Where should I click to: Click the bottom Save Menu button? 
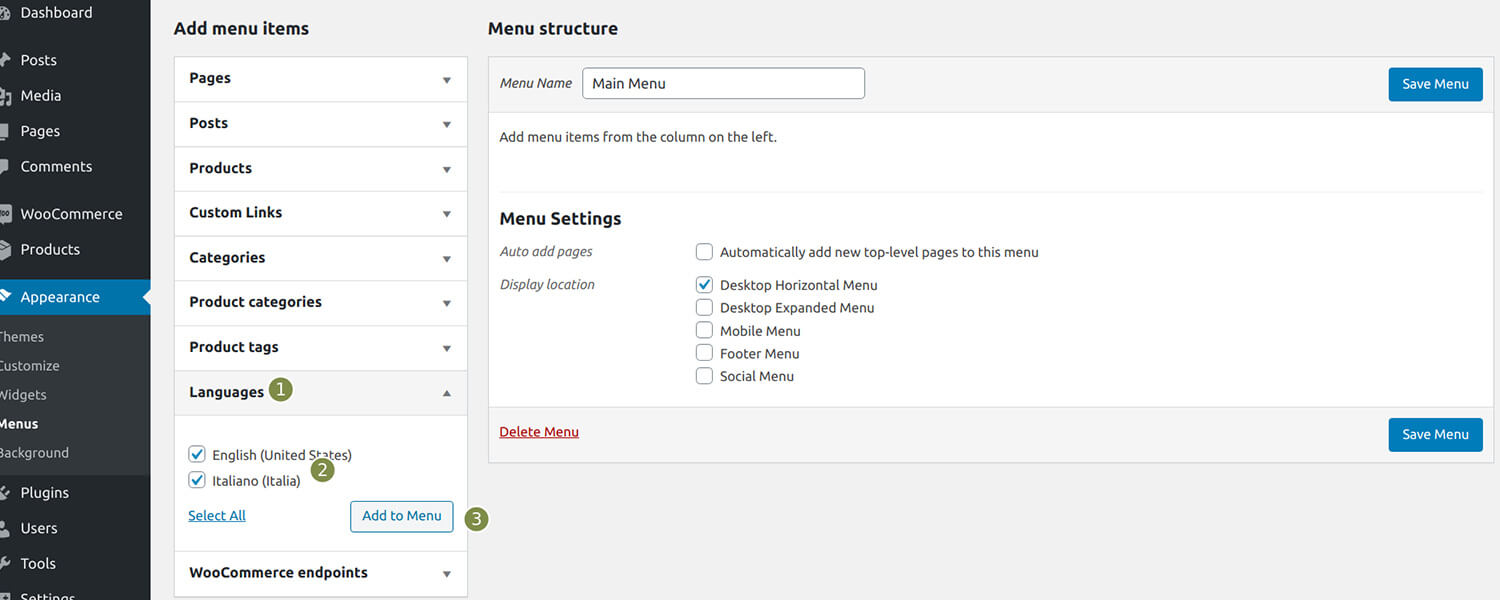pyautogui.click(x=1435, y=434)
